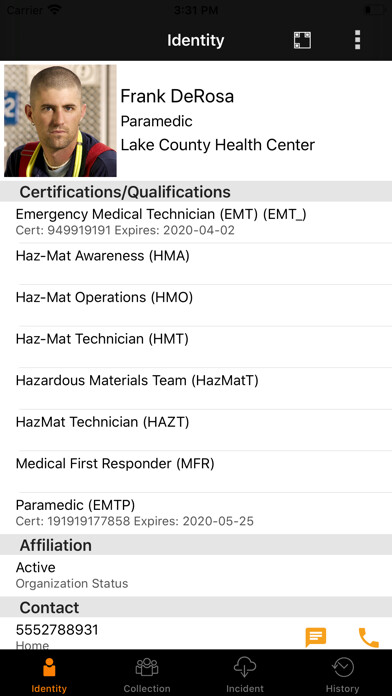The height and width of the screenshot is (696, 392).
Task: Tap the 5552788931 home phone number
Action: click(57, 630)
